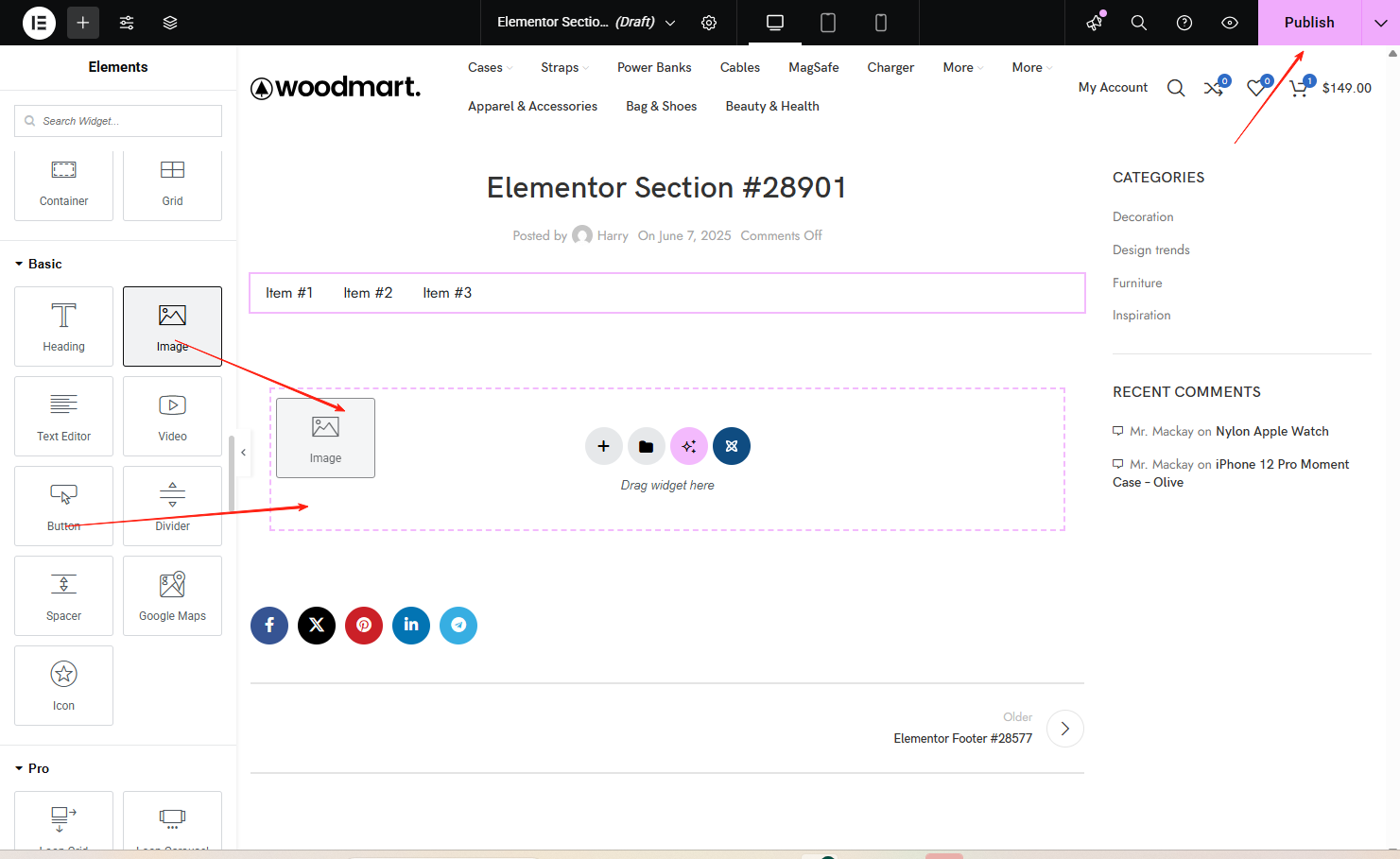1400x859 pixels.
Task: Open the Elementor Section draft title dropdown
Action: point(671,22)
